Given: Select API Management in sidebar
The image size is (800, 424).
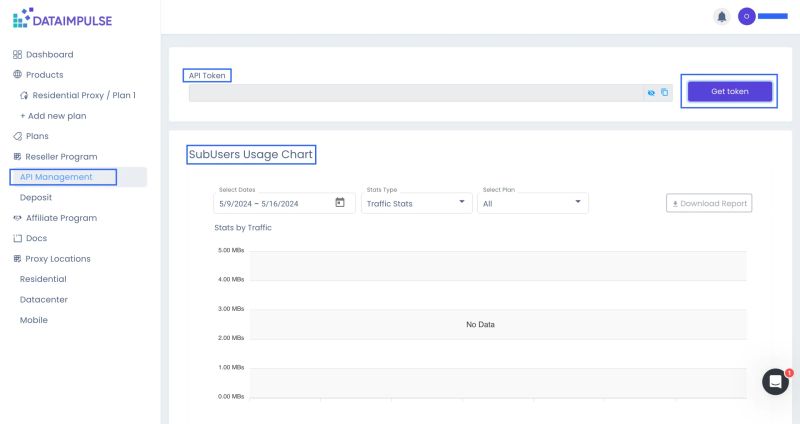Looking at the screenshot, I should click(56, 177).
